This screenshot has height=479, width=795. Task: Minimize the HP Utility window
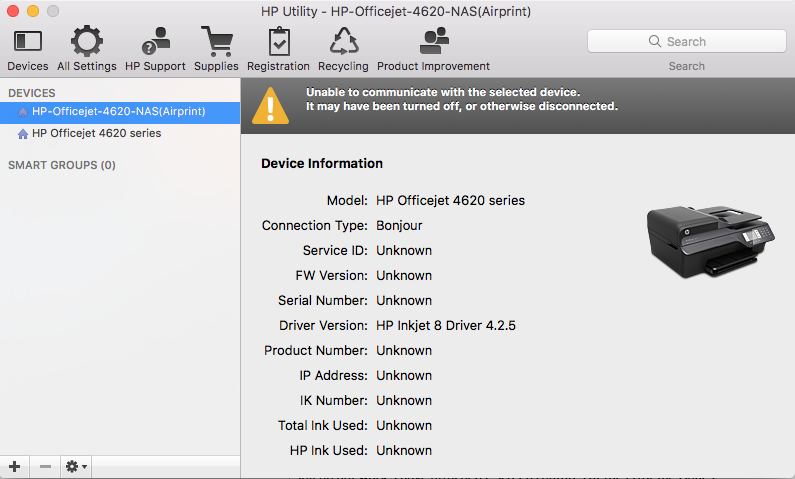[33, 11]
